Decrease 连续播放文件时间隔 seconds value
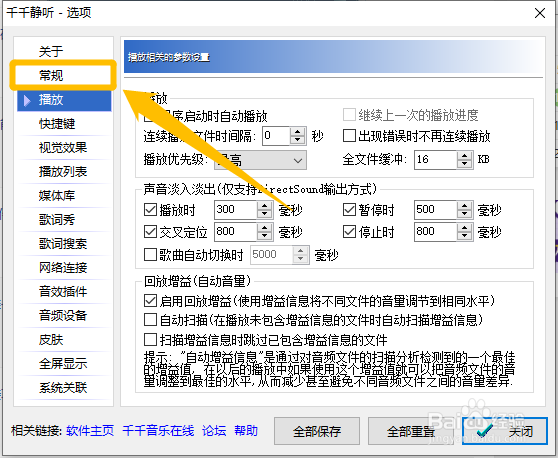This screenshot has height=458, width=558. click(298, 140)
